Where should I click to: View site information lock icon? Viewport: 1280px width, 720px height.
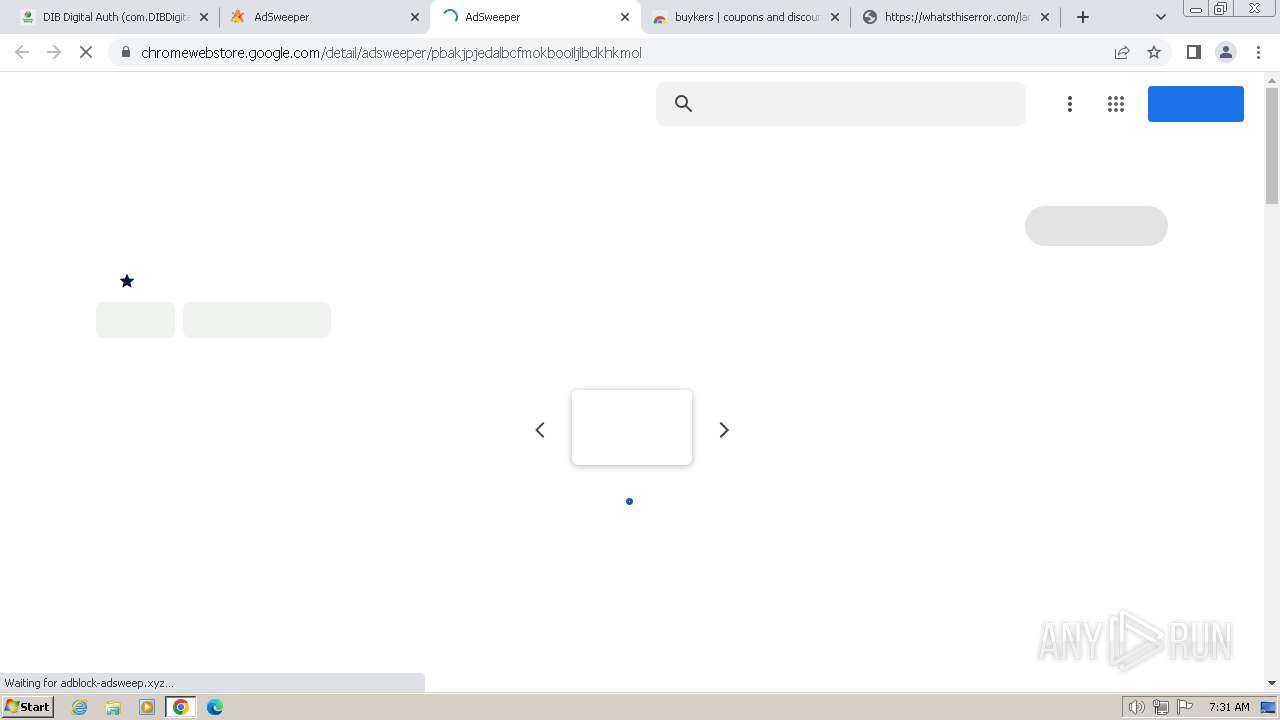[126, 52]
